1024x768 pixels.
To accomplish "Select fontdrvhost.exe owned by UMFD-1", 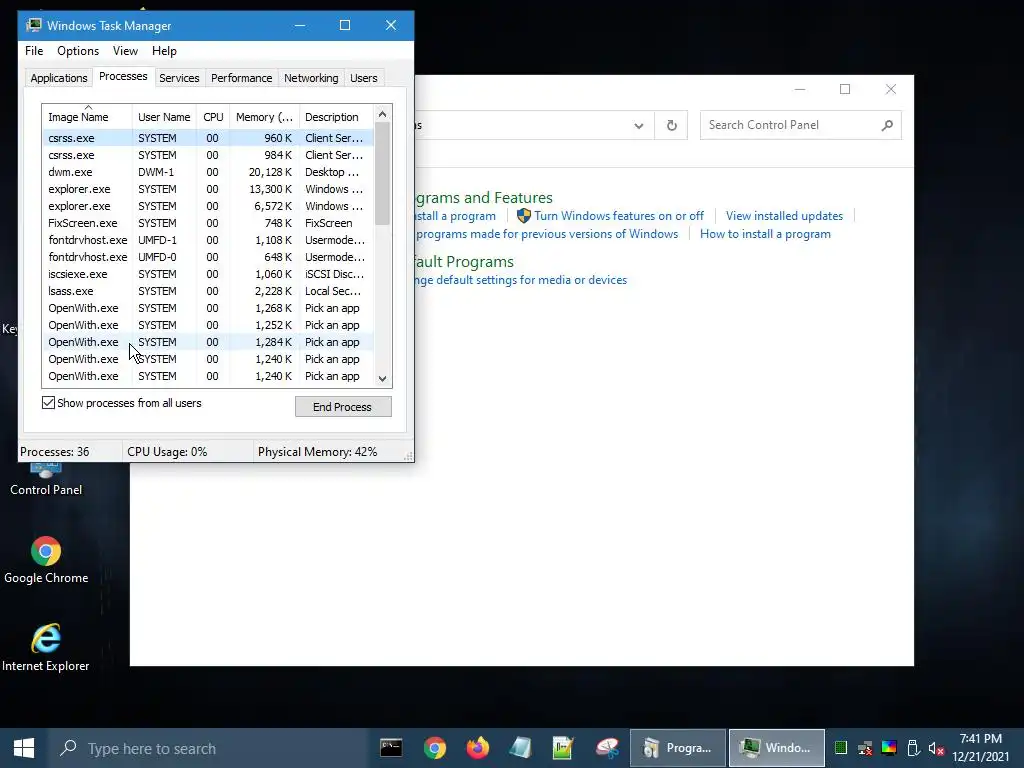I will [208, 240].
